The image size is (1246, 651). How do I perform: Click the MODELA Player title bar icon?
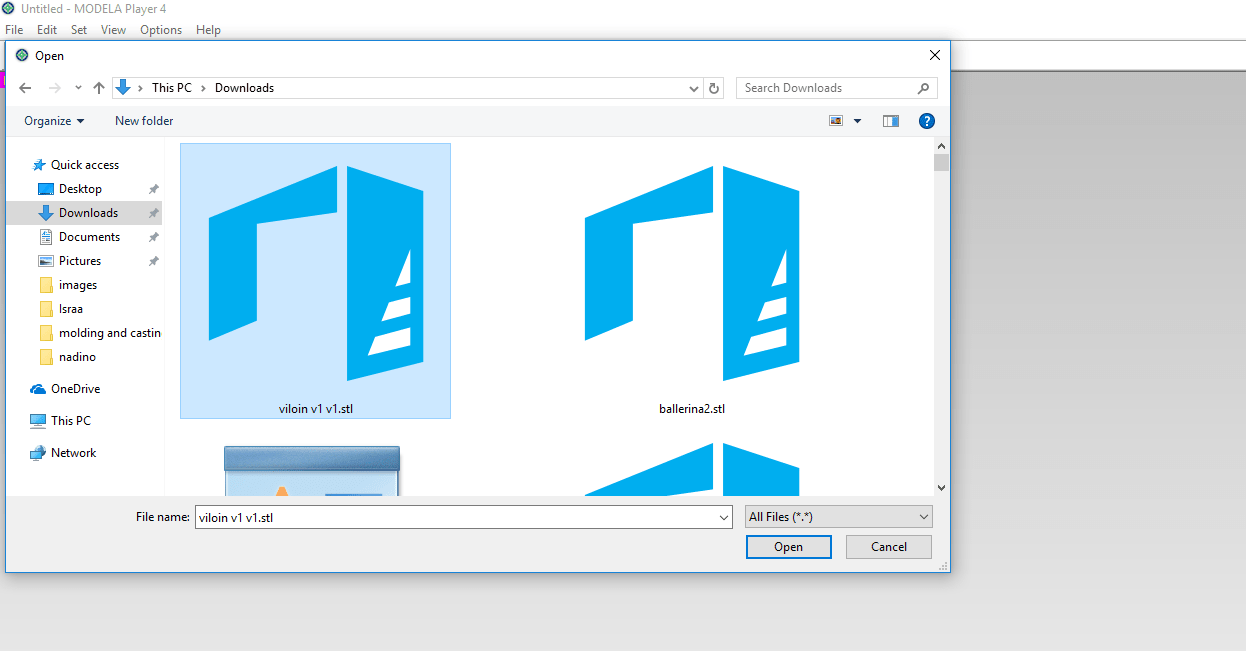pos(8,8)
